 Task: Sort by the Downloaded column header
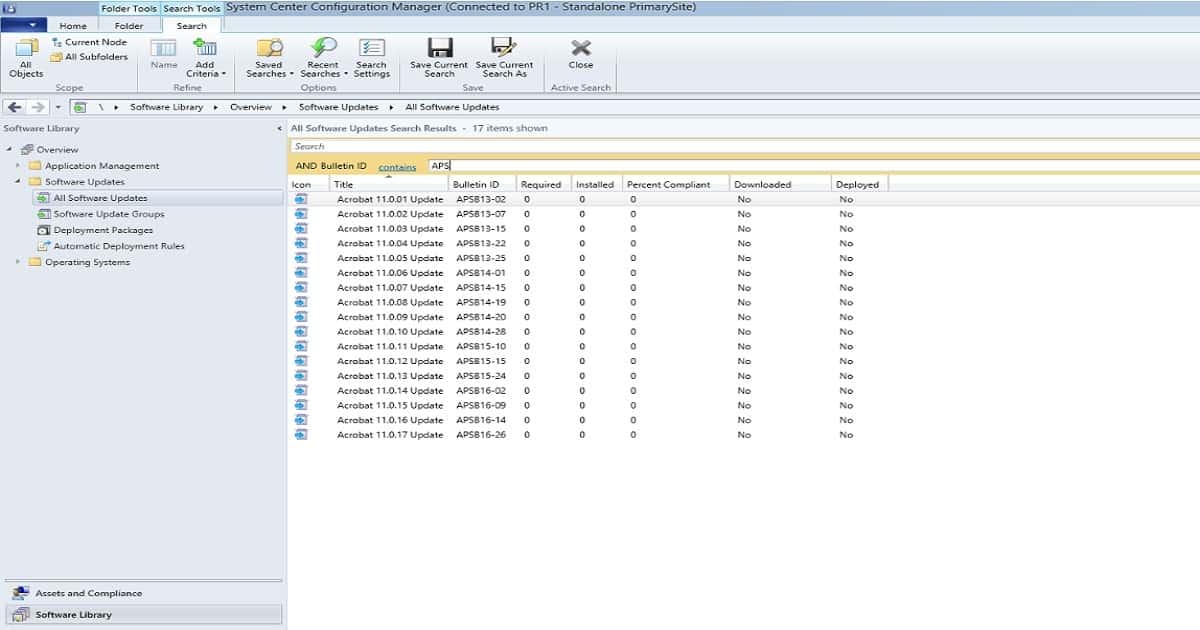click(780, 184)
